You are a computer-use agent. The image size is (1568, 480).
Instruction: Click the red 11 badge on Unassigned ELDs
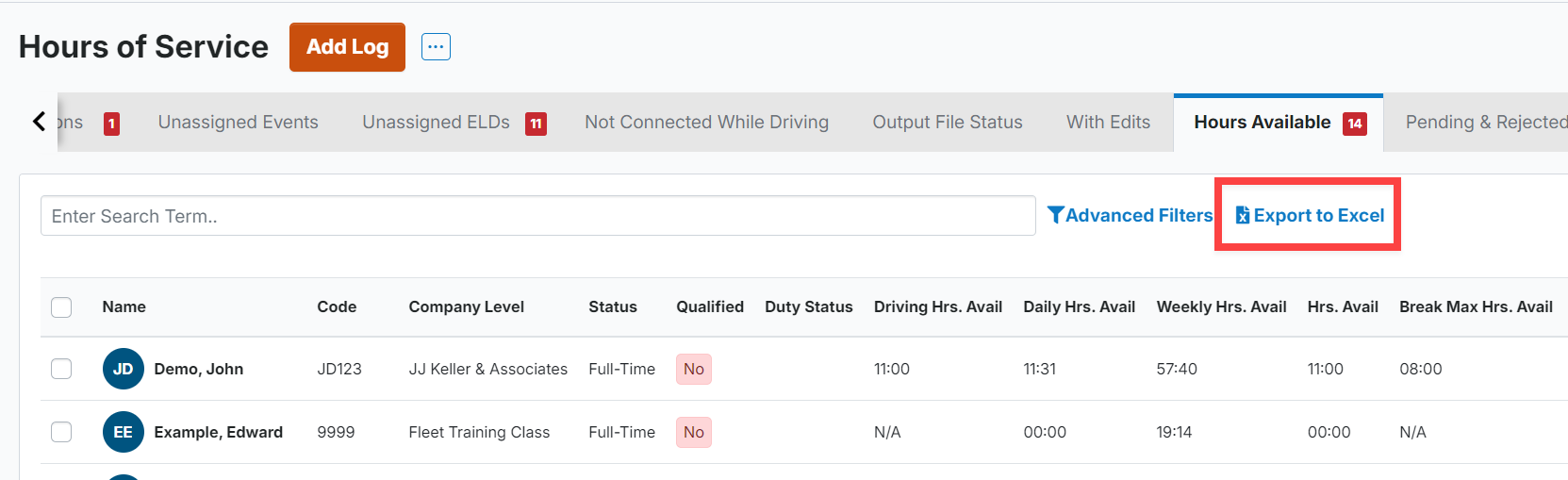click(x=536, y=124)
